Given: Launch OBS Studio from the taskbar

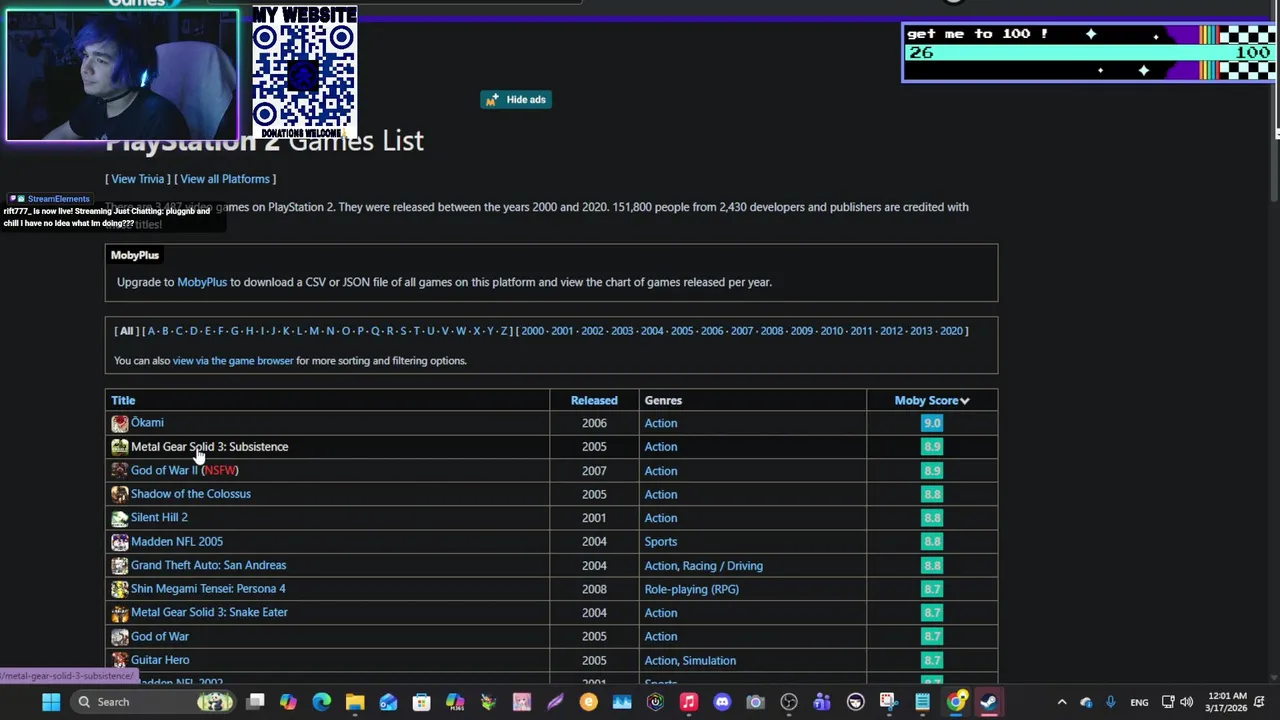Looking at the screenshot, I should (x=789, y=702).
